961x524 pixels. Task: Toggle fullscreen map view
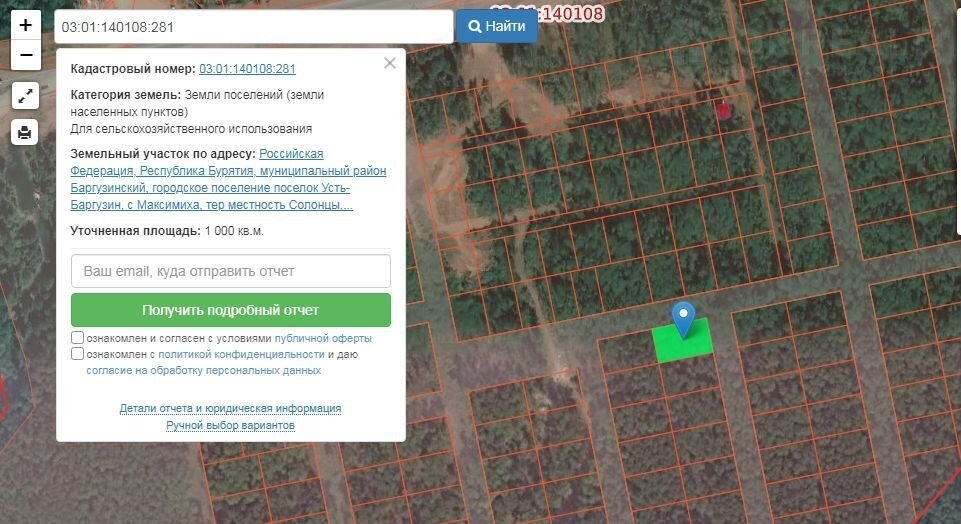(26, 96)
